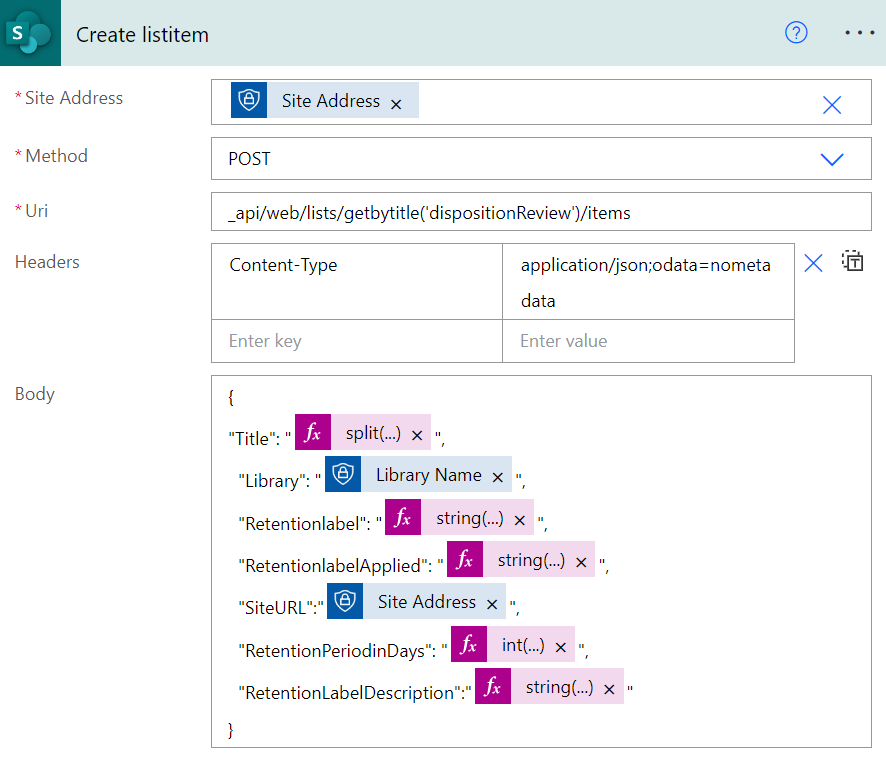Open the int(...) expression token
Image resolution: width=886 pixels, height=763 pixels.
pyautogui.click(x=523, y=645)
